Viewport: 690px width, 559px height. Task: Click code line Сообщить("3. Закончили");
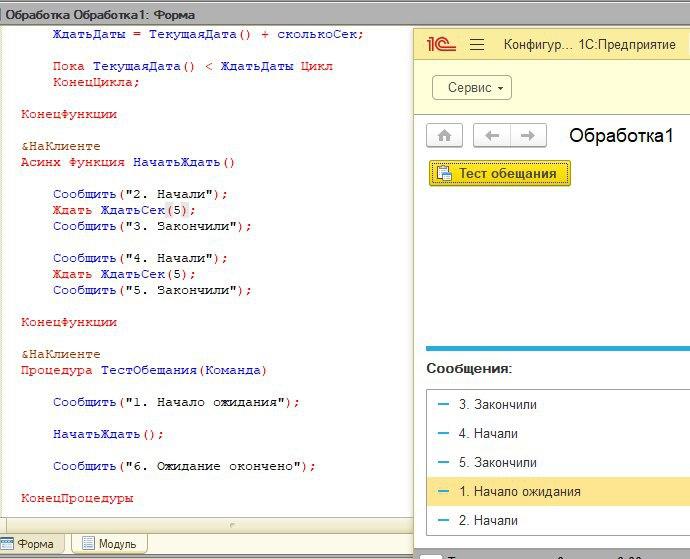click(152, 226)
